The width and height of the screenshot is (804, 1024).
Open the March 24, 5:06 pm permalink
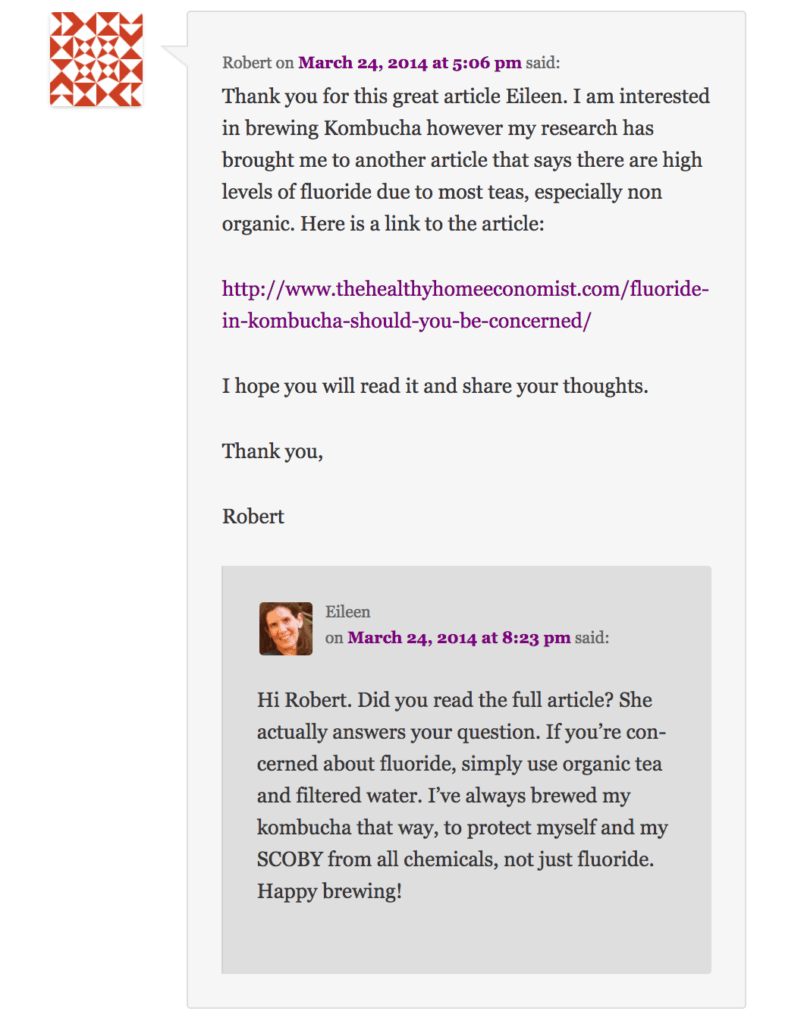tap(410, 62)
